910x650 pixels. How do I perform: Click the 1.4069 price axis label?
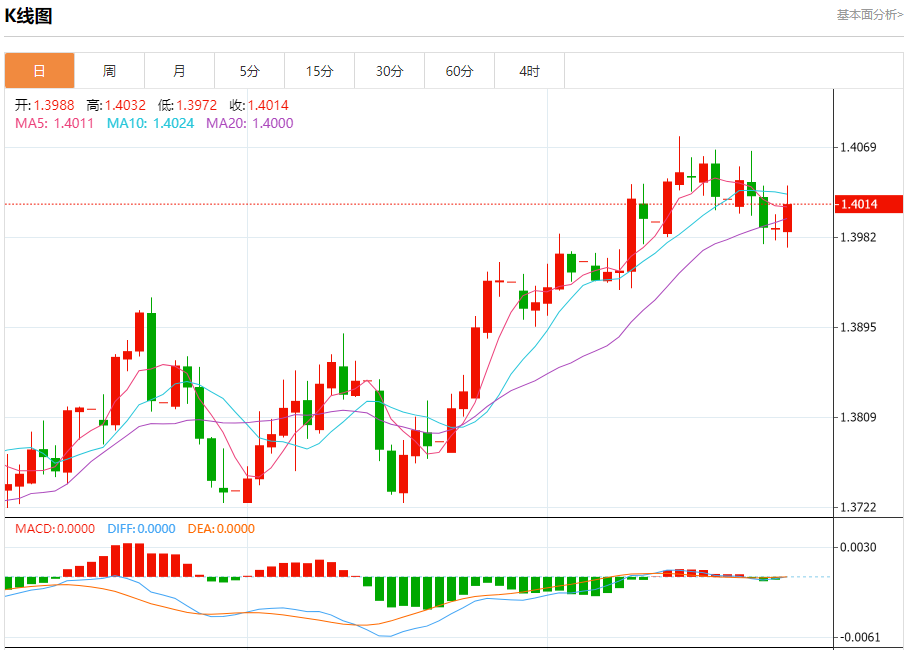(x=858, y=148)
